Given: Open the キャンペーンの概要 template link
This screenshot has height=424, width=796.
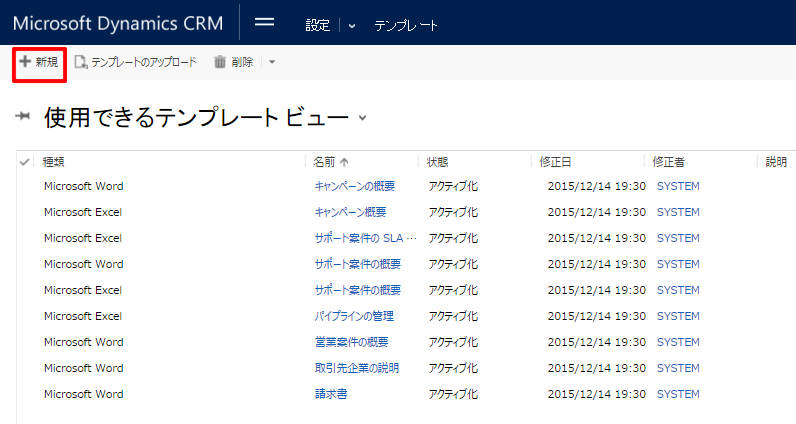Looking at the screenshot, I should coord(354,186).
